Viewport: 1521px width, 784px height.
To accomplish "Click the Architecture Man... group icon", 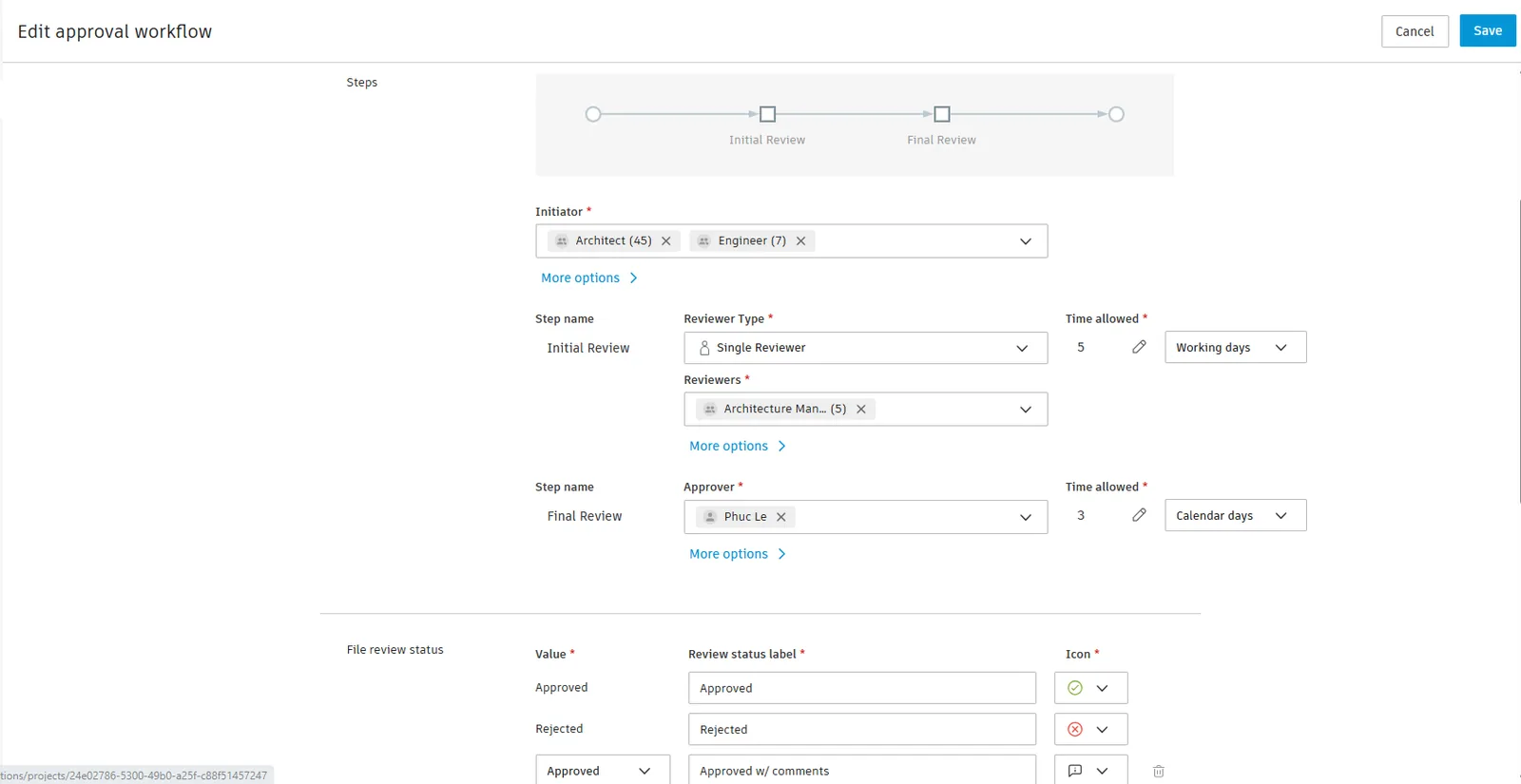I will pos(710,410).
